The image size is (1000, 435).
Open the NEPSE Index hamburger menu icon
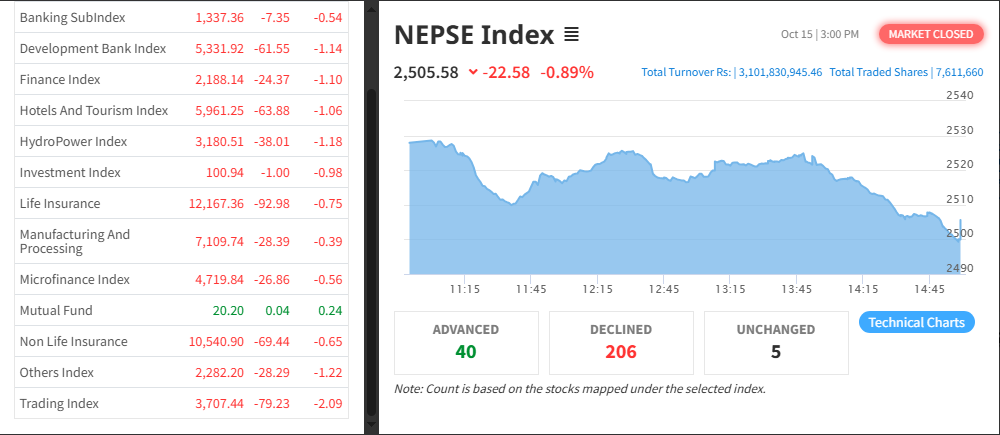(x=571, y=35)
